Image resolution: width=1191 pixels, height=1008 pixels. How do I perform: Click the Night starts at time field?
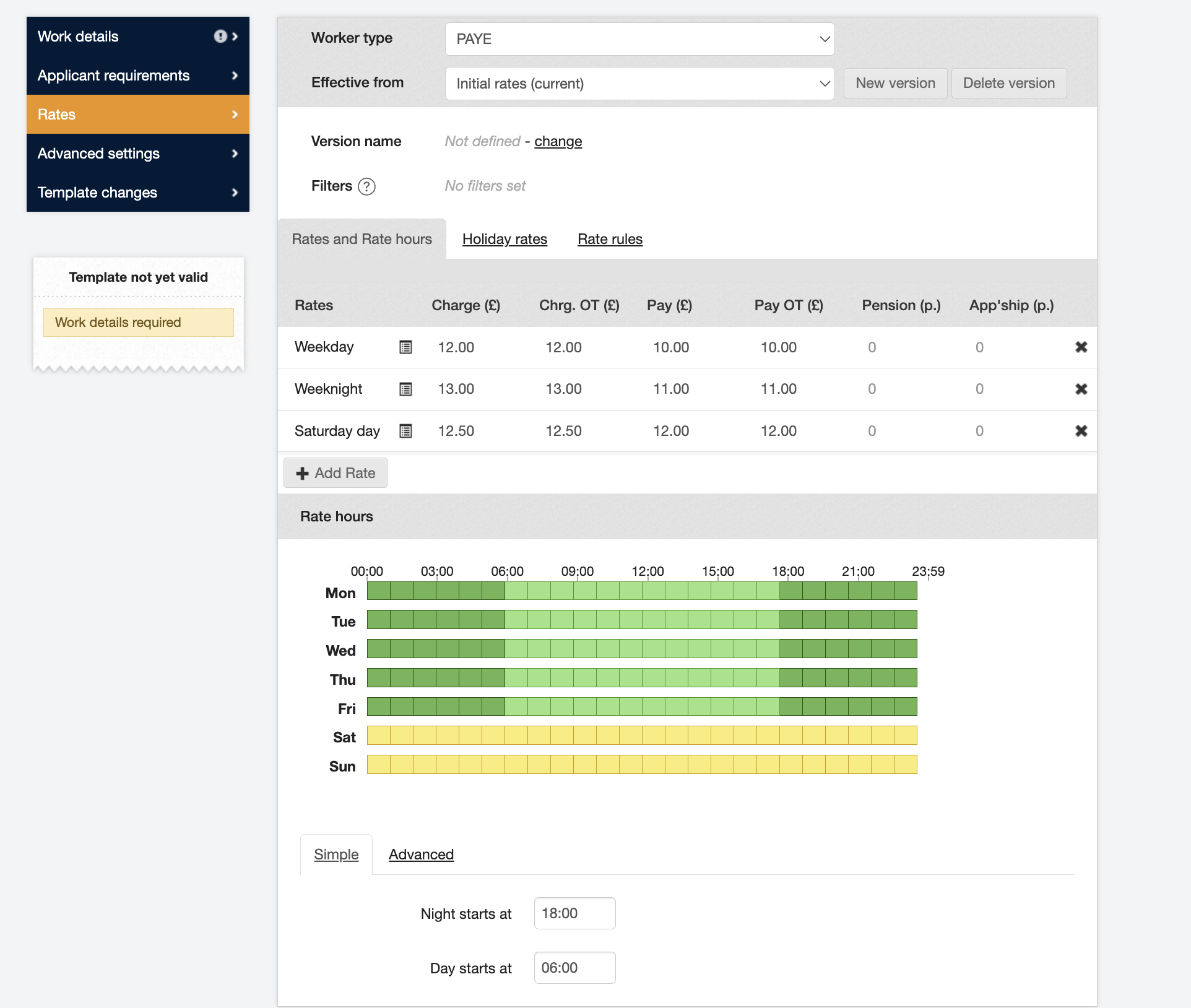(574, 913)
